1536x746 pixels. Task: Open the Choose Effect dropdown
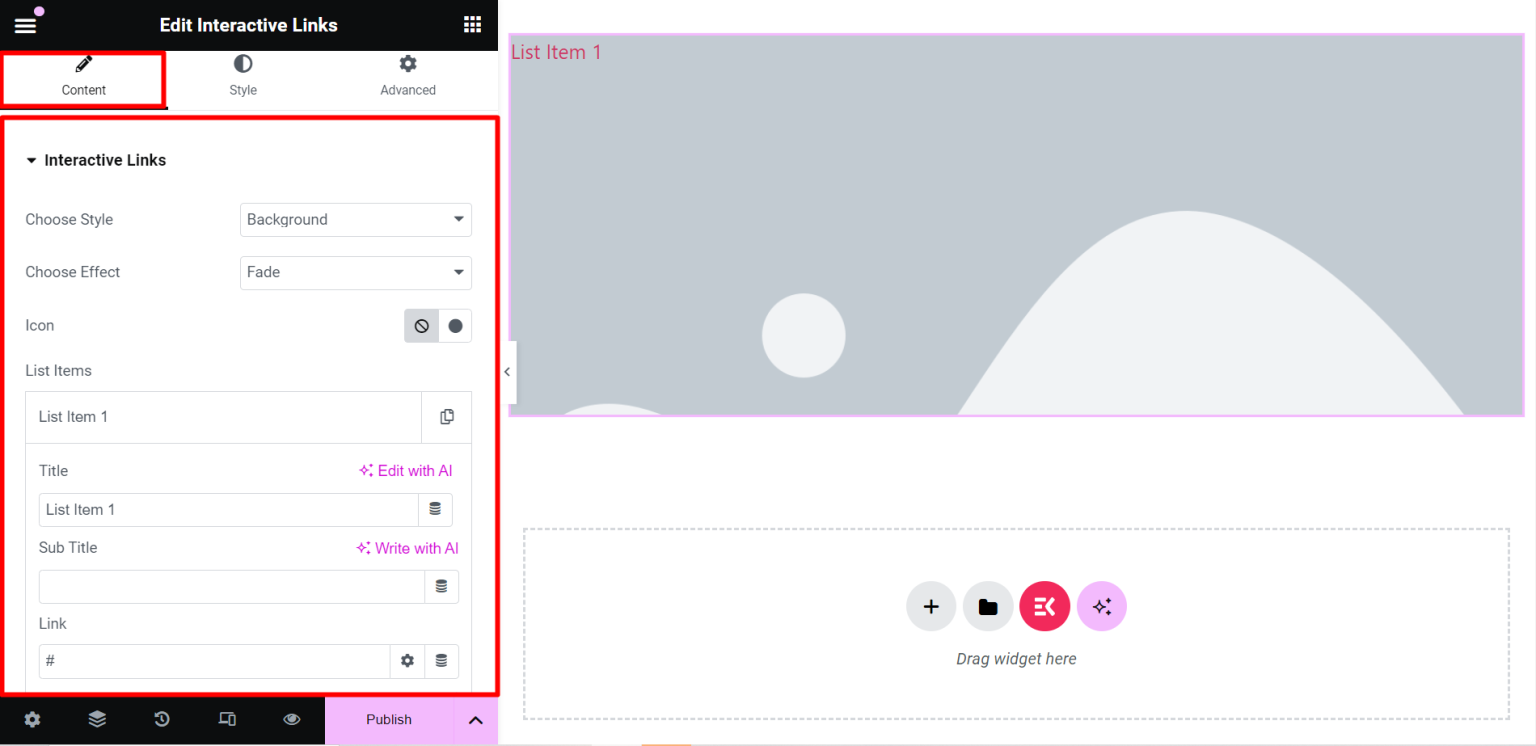pyautogui.click(x=355, y=272)
